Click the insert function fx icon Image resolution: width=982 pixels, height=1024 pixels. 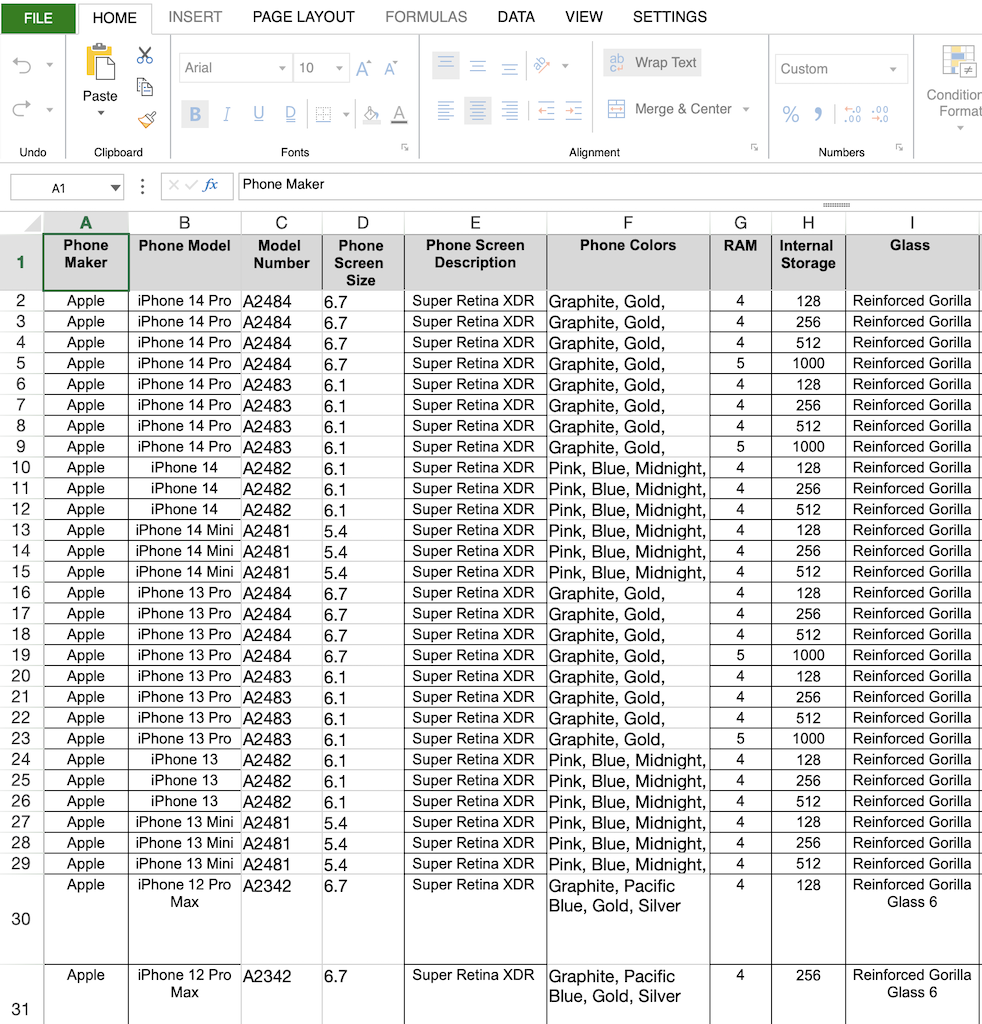210,185
